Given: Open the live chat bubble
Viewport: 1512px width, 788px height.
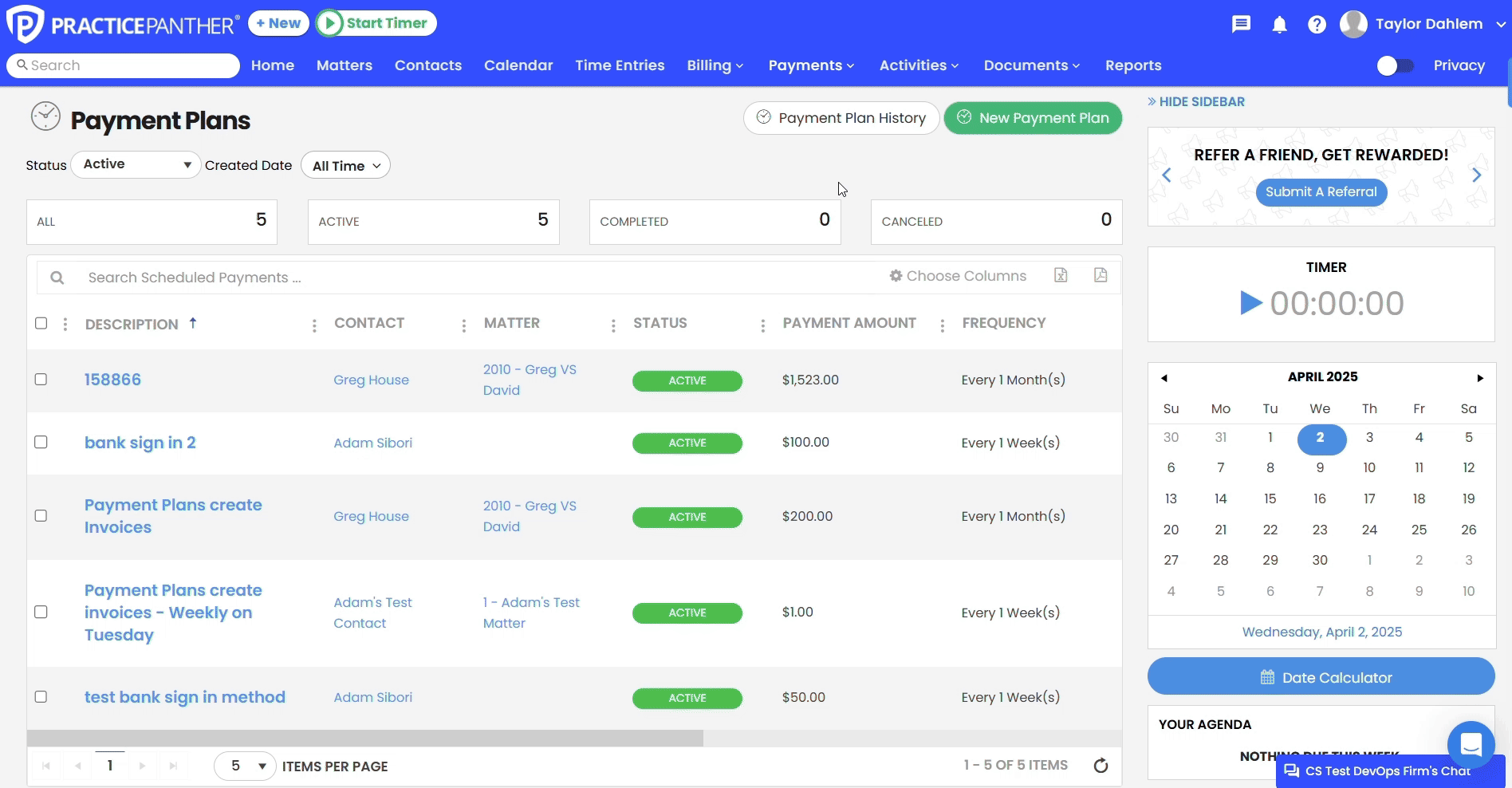Looking at the screenshot, I should pyautogui.click(x=1471, y=744).
